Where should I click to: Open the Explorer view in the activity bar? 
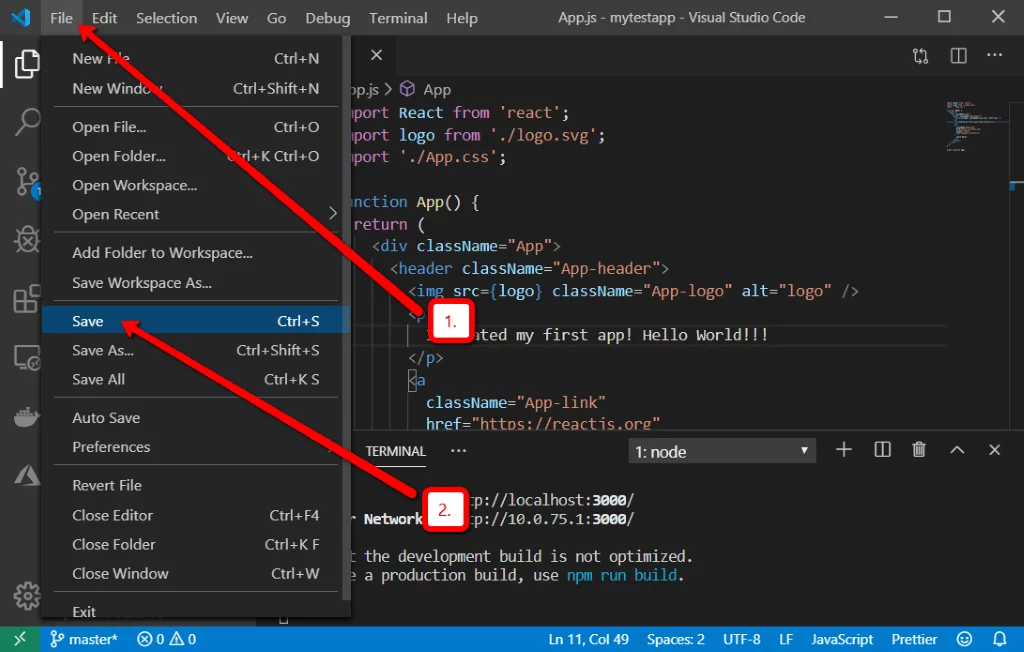(27, 64)
